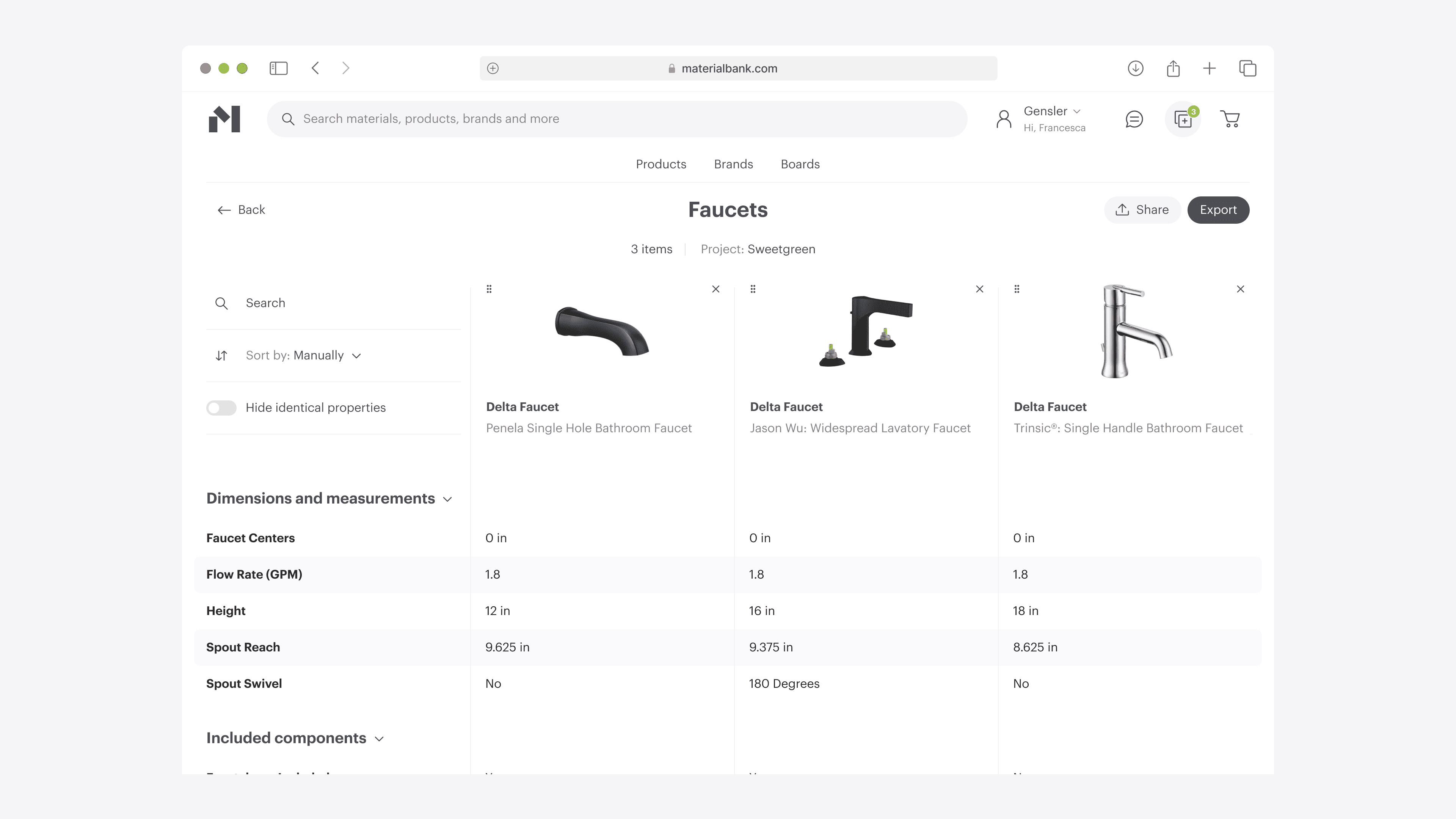Grab the drag handle of Jason Wu faucet
1456x819 pixels.
click(x=753, y=289)
